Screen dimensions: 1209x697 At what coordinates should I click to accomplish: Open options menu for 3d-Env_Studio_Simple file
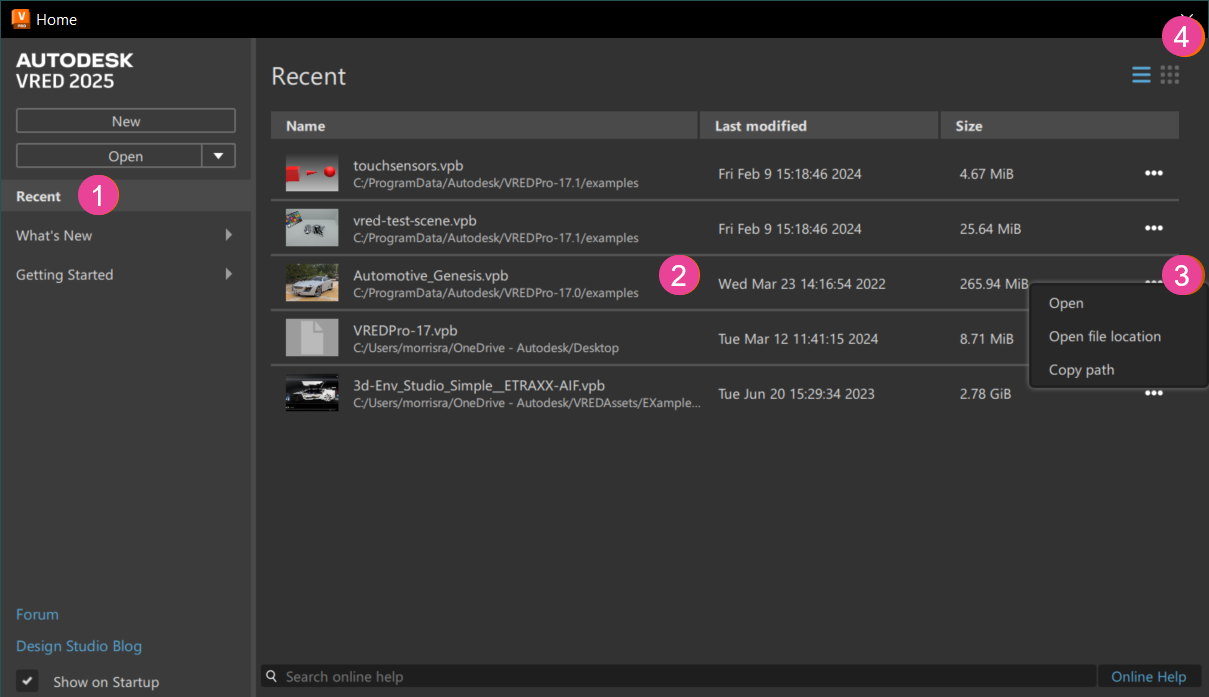(1154, 393)
